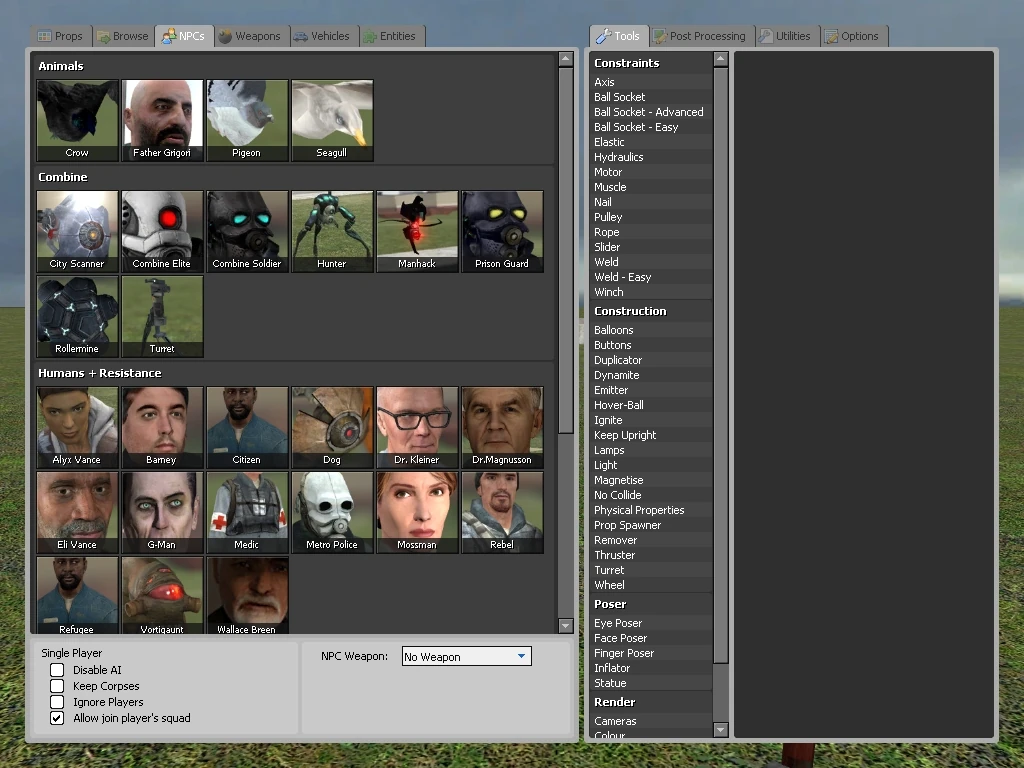Open the Vehicles tab

(x=322, y=36)
